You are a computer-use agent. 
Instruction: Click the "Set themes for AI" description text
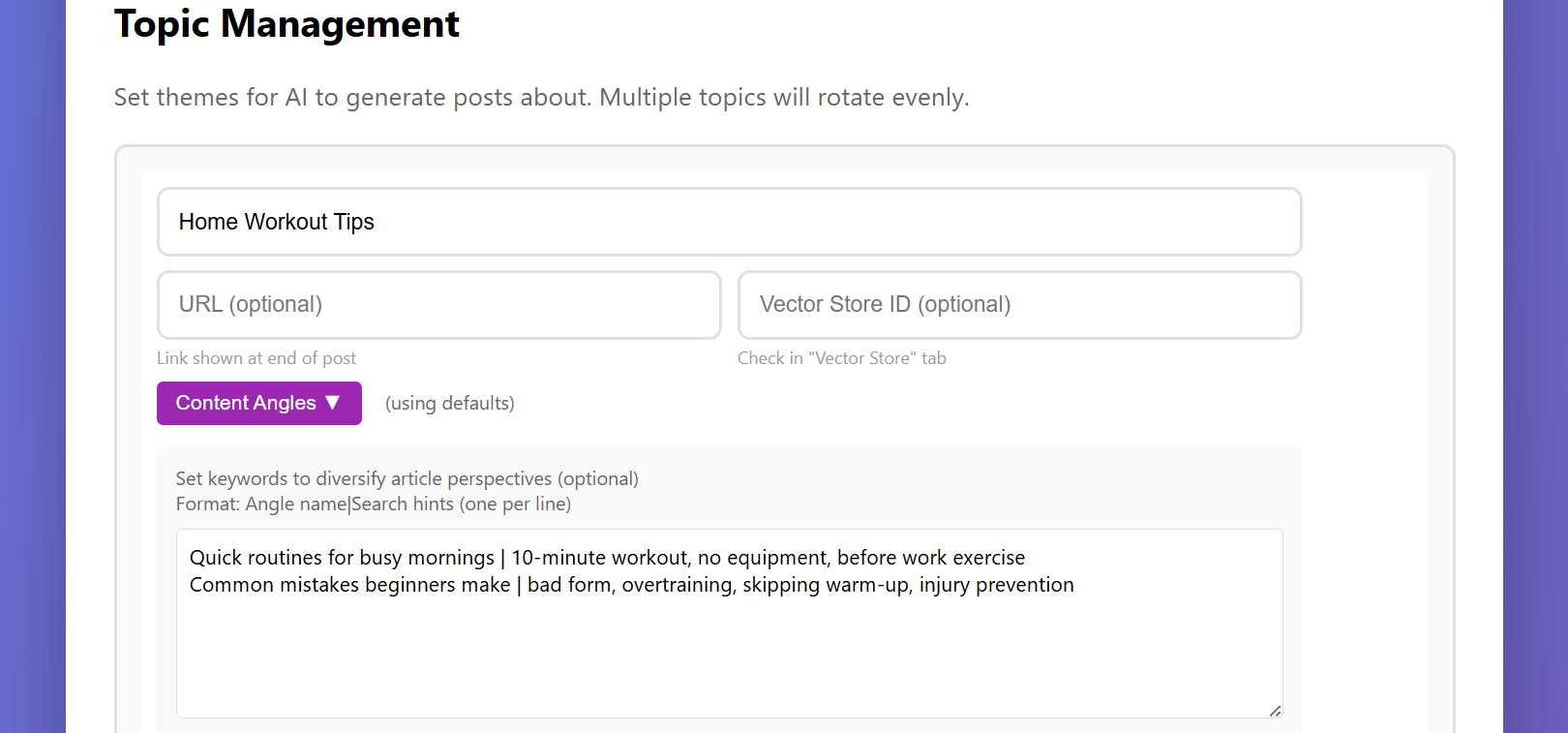(541, 98)
